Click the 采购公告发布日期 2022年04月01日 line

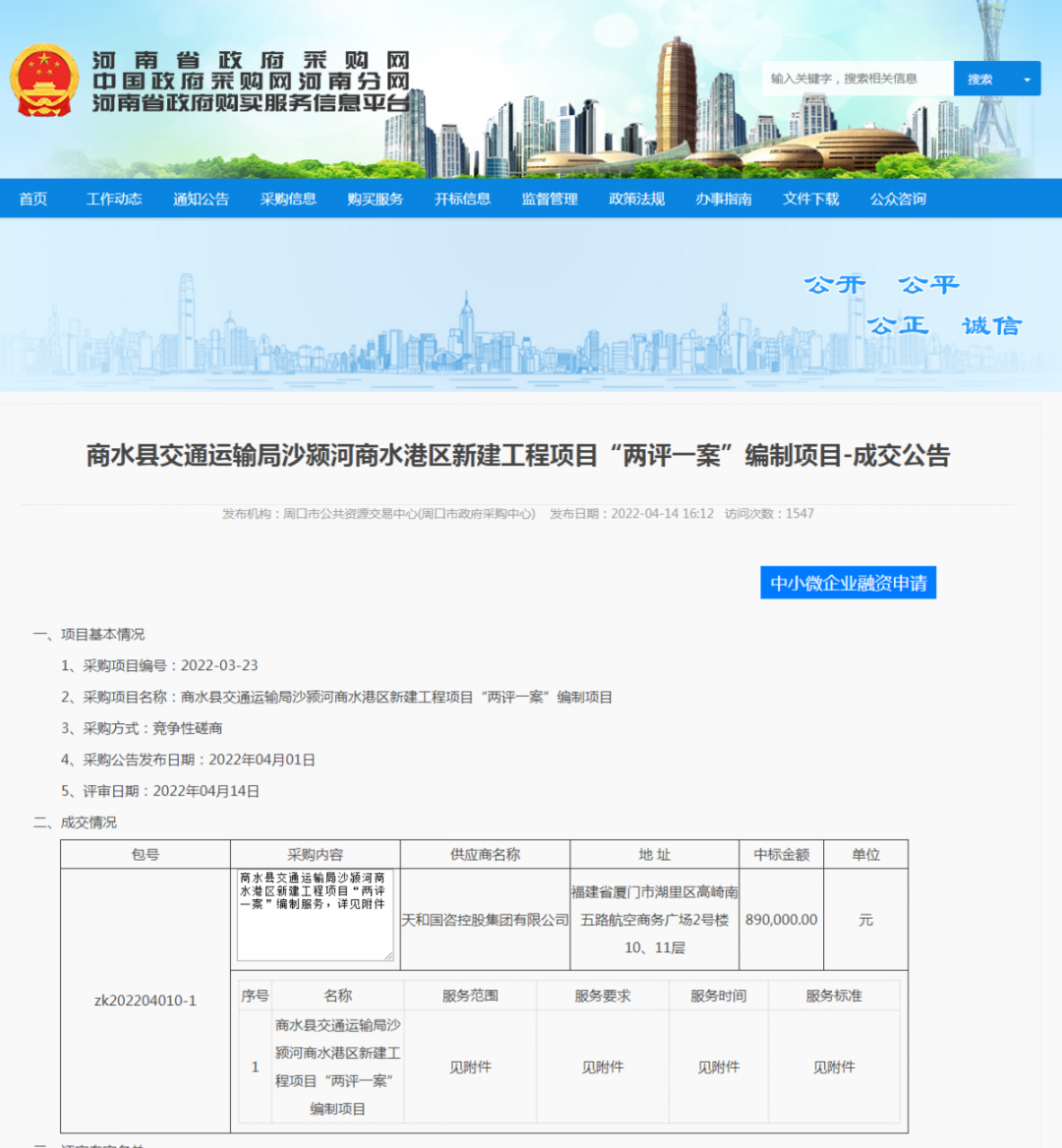point(188,760)
